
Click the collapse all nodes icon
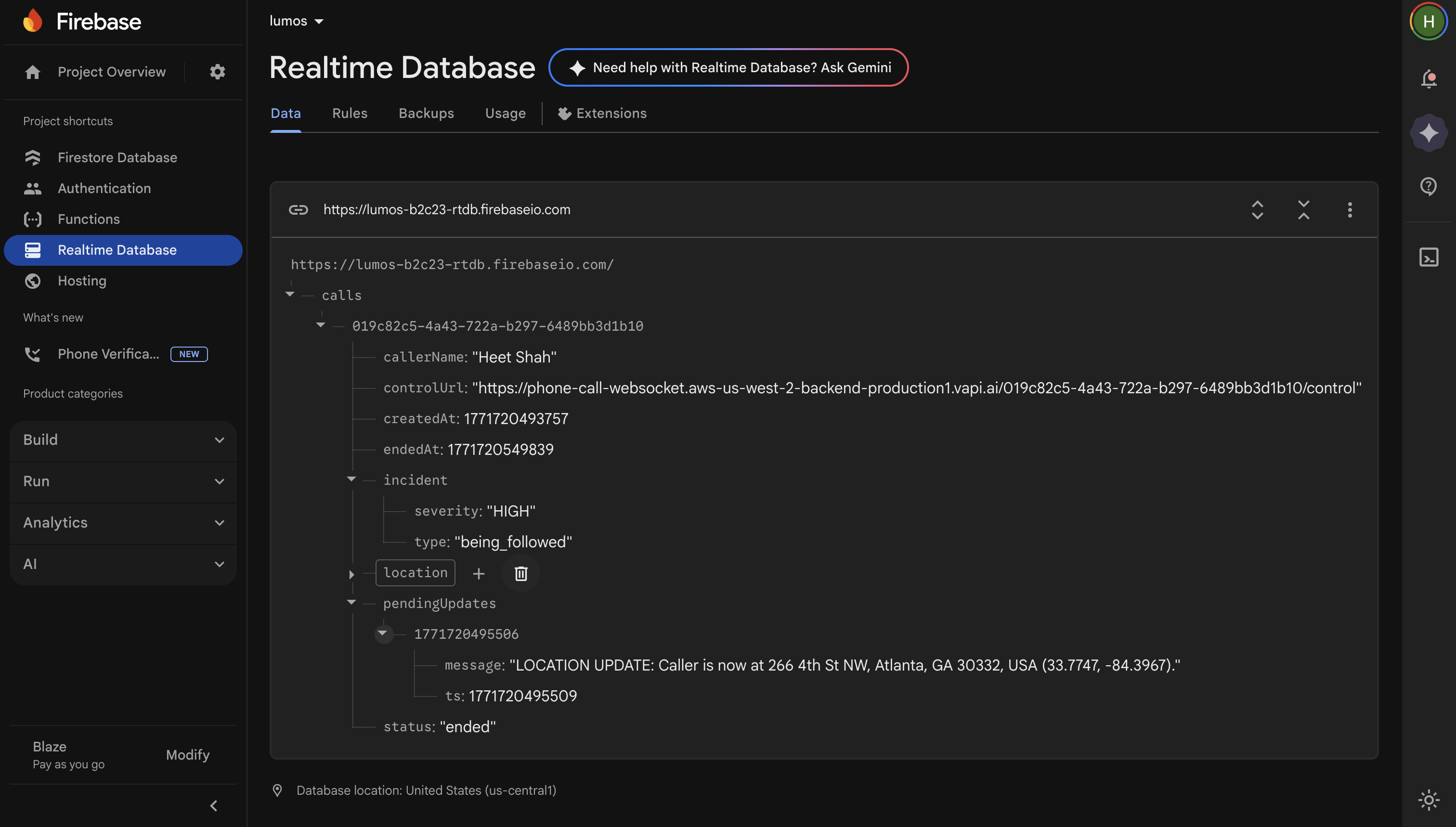[x=1303, y=209]
